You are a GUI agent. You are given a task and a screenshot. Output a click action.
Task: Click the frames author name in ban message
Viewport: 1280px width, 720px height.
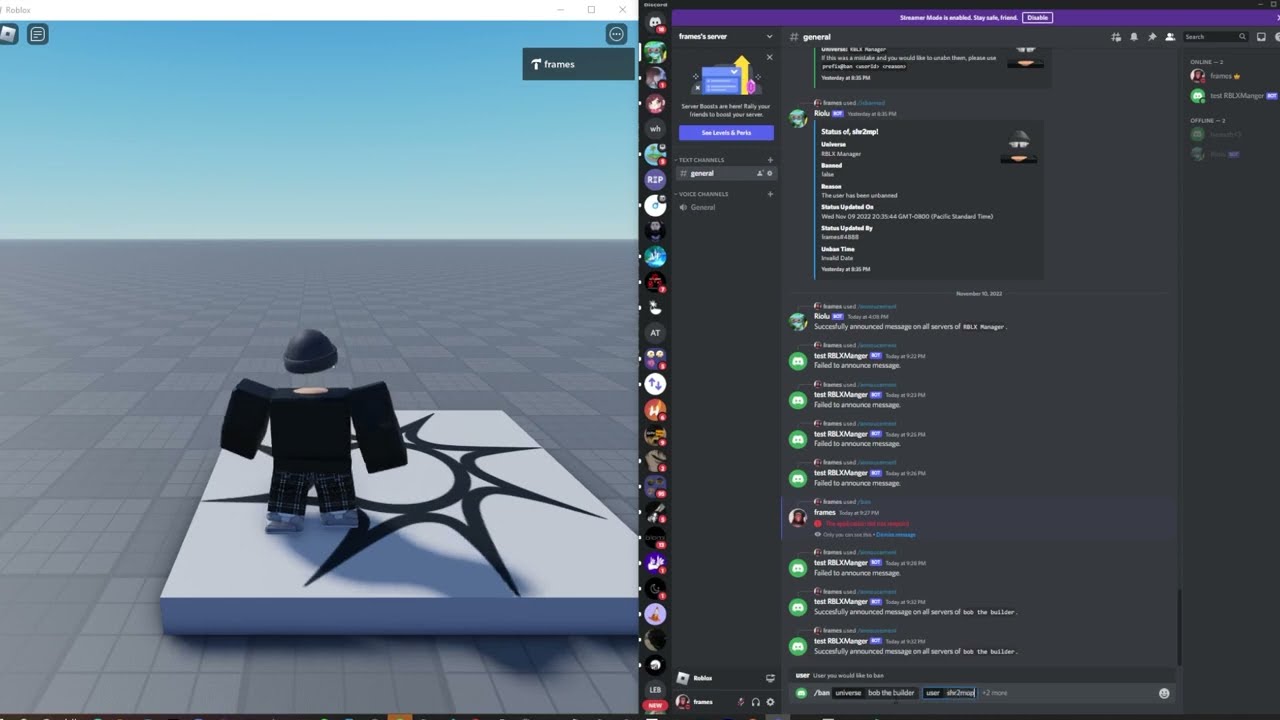pos(824,512)
